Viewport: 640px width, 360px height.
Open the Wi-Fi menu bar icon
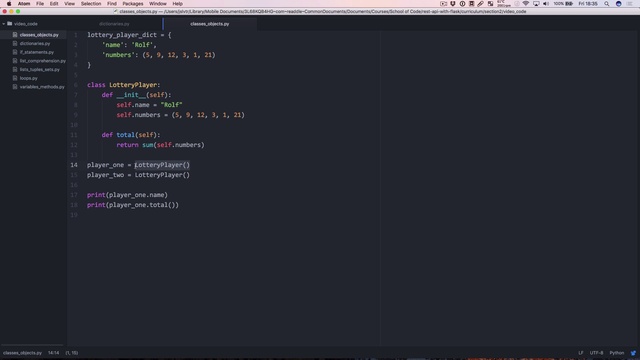coord(526,4)
